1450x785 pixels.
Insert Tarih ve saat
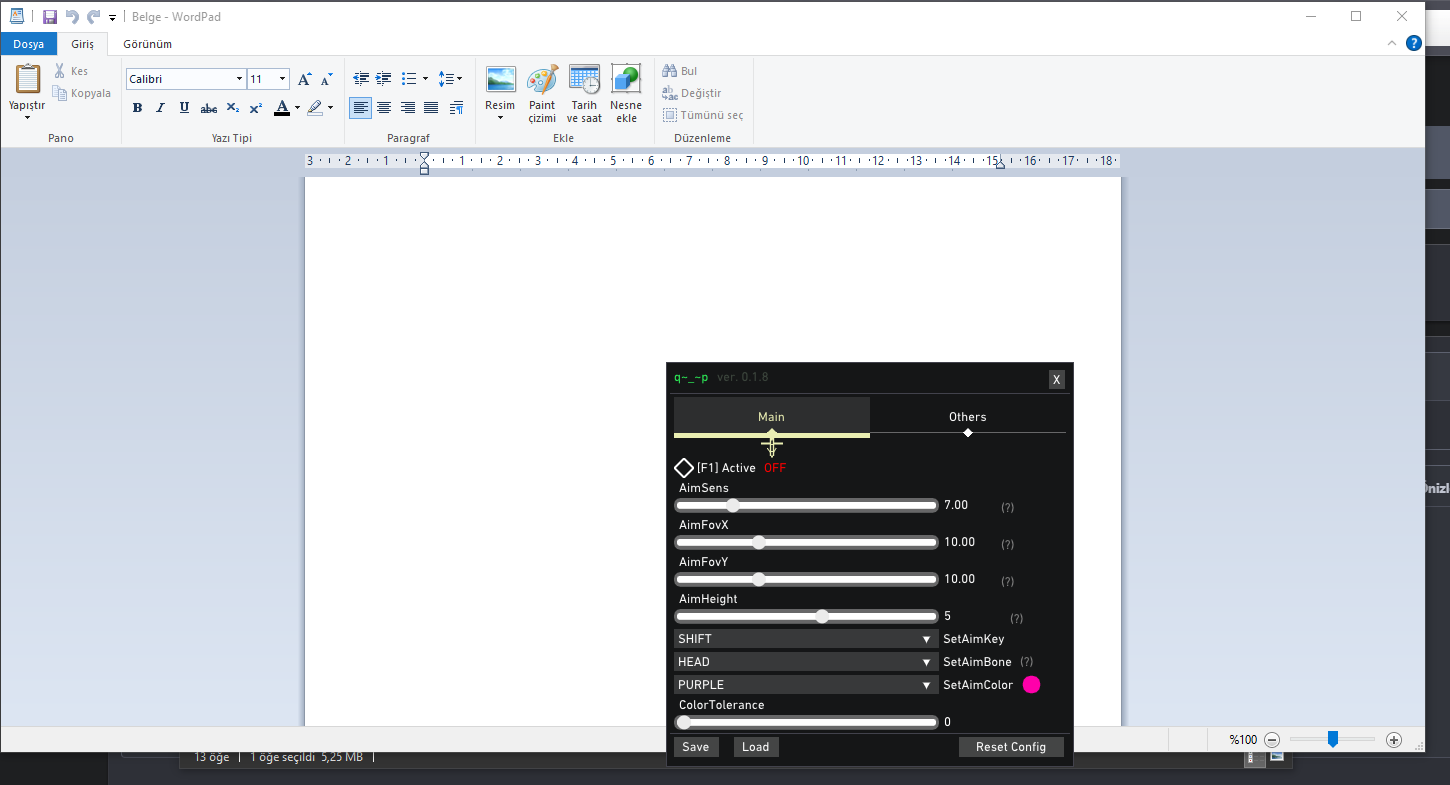[584, 80]
